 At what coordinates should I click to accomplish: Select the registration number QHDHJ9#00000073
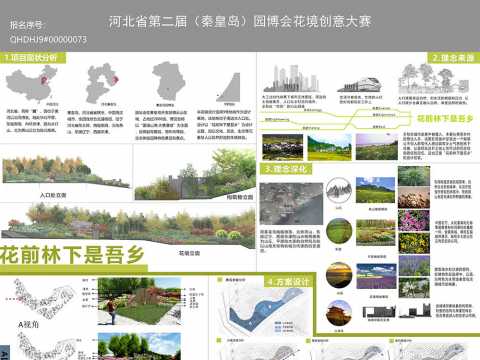pyautogui.click(x=48, y=39)
